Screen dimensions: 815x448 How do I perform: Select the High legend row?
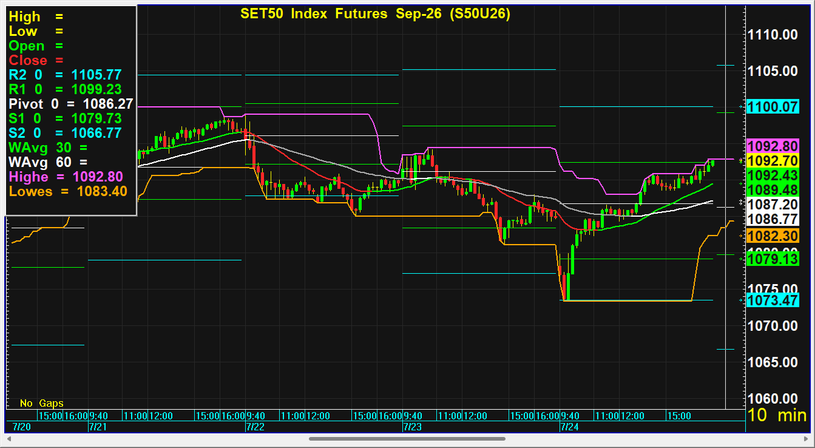tap(36, 17)
